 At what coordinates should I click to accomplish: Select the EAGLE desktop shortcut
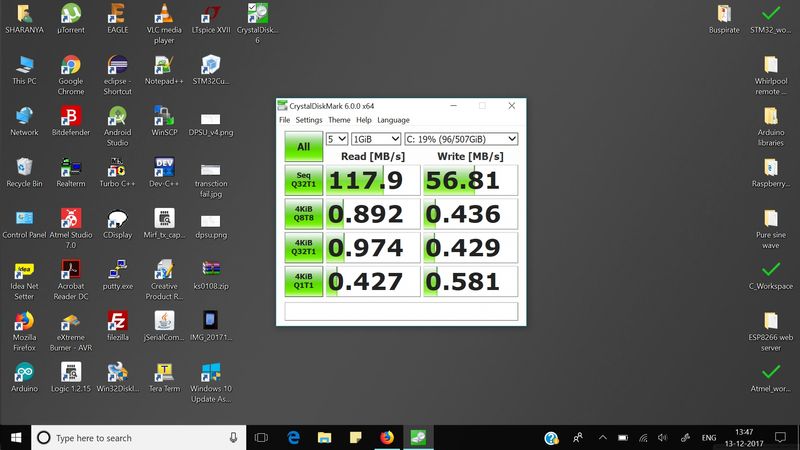(117, 19)
